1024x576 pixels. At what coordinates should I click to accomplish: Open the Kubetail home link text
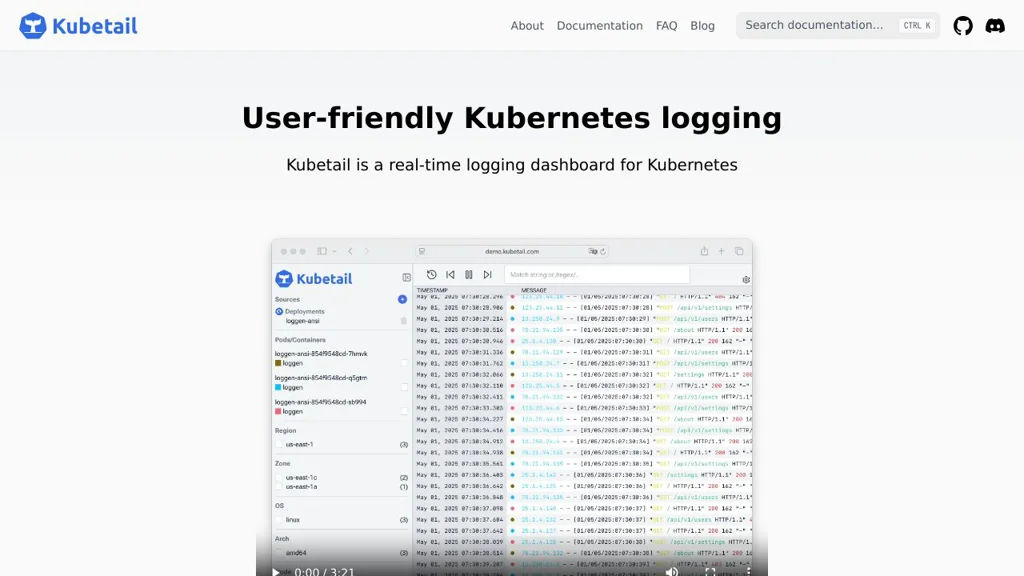coord(95,26)
